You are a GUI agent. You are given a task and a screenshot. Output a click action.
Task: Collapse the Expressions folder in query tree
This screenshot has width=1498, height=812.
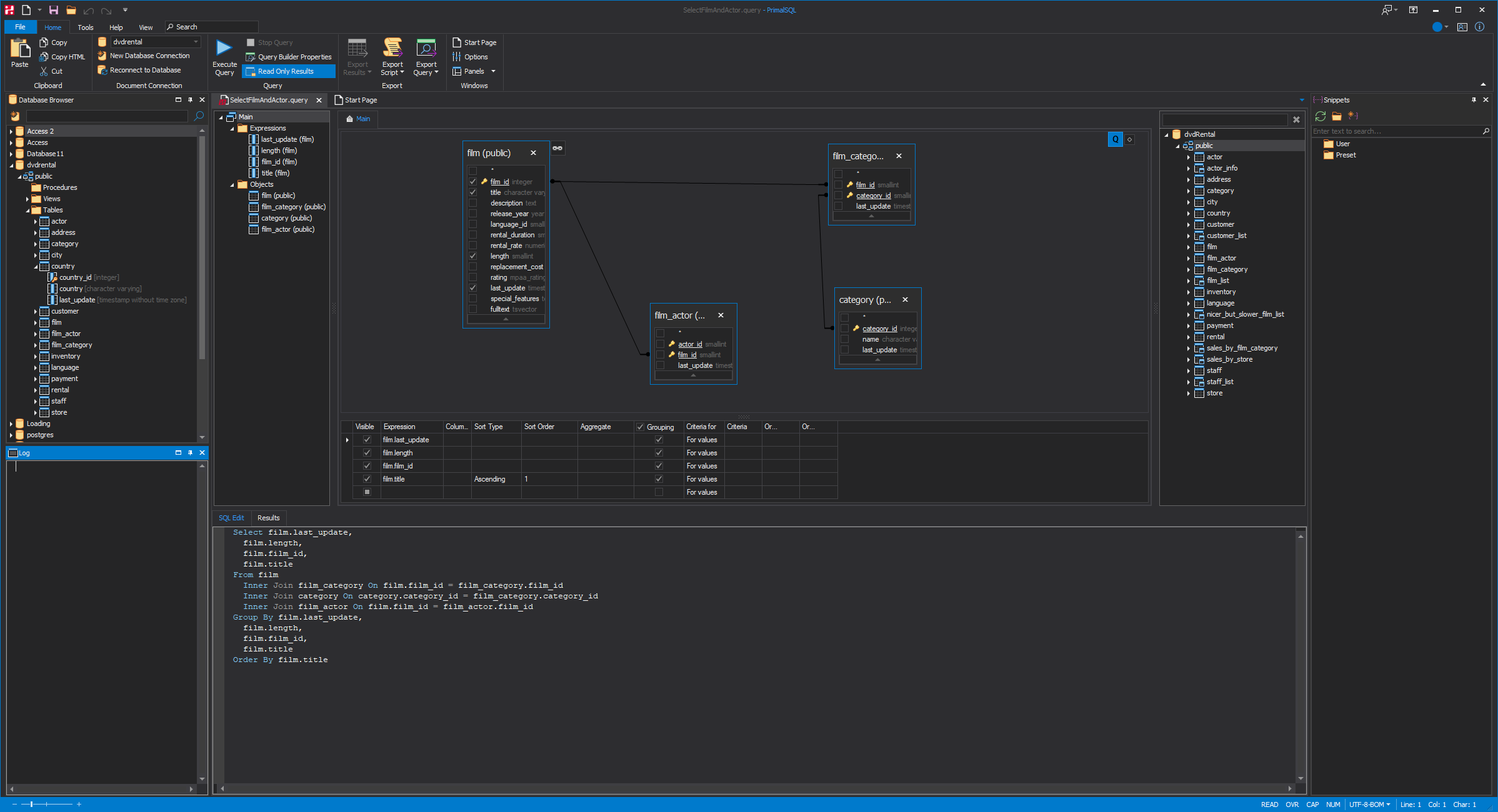232,129
